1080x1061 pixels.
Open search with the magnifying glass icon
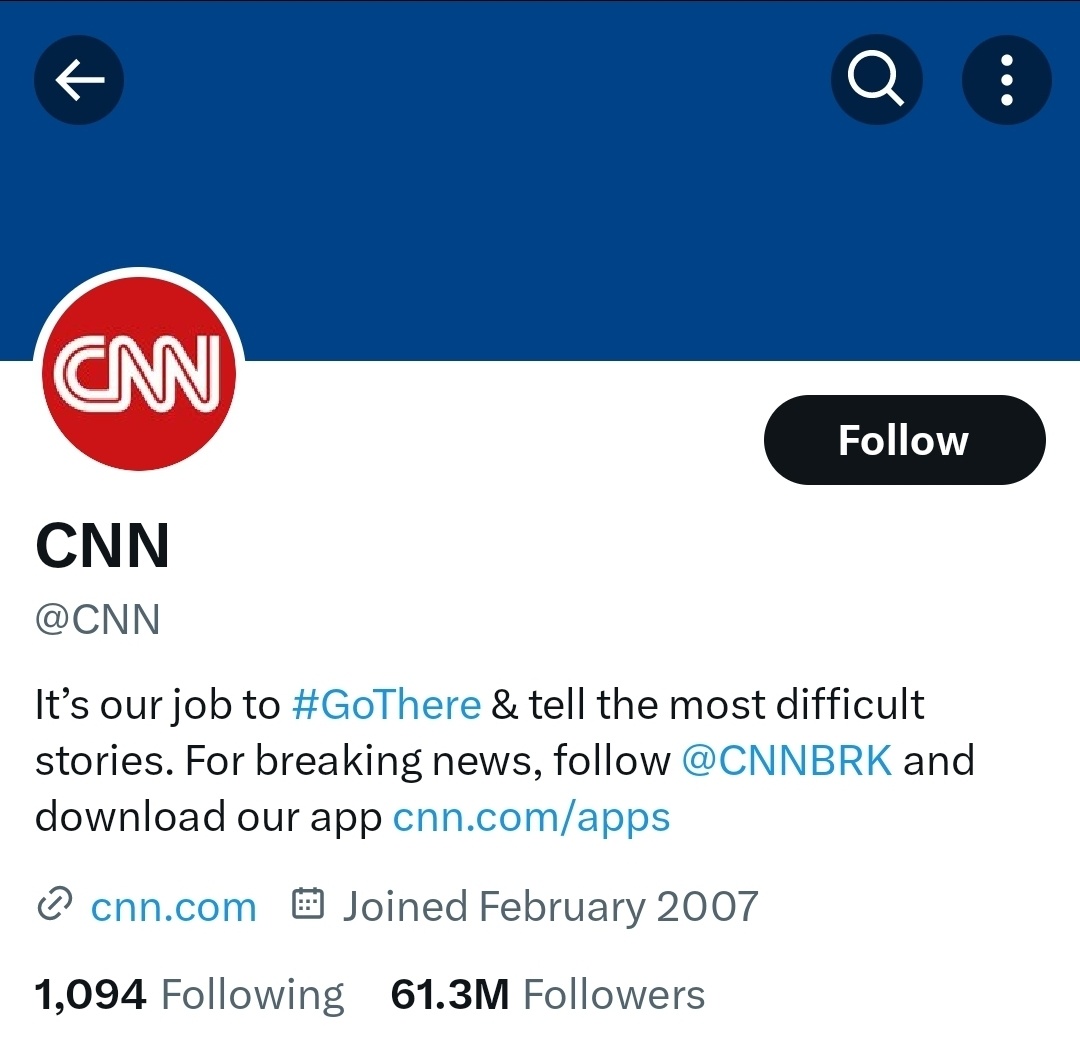click(x=876, y=80)
